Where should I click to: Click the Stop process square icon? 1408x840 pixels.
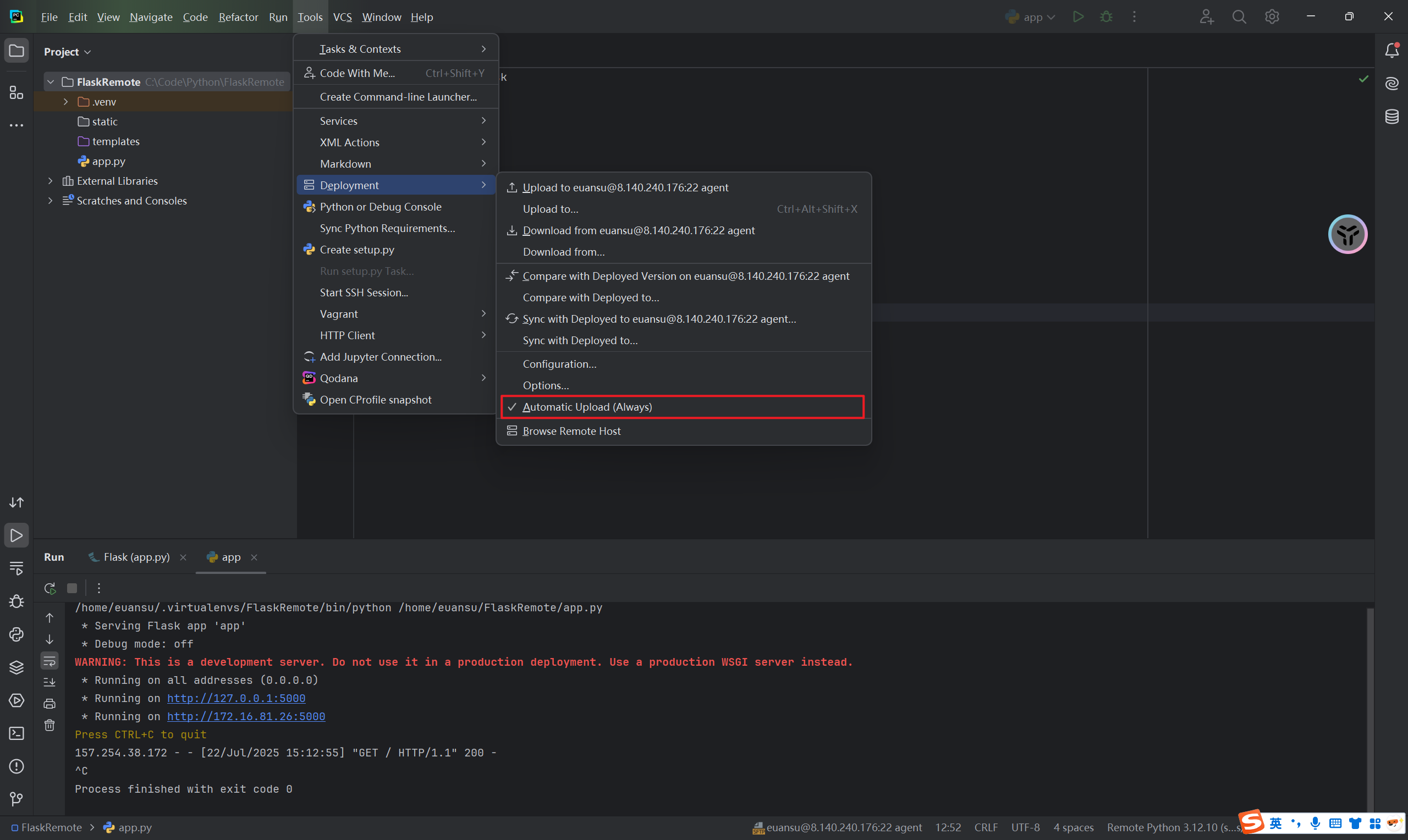(72, 588)
